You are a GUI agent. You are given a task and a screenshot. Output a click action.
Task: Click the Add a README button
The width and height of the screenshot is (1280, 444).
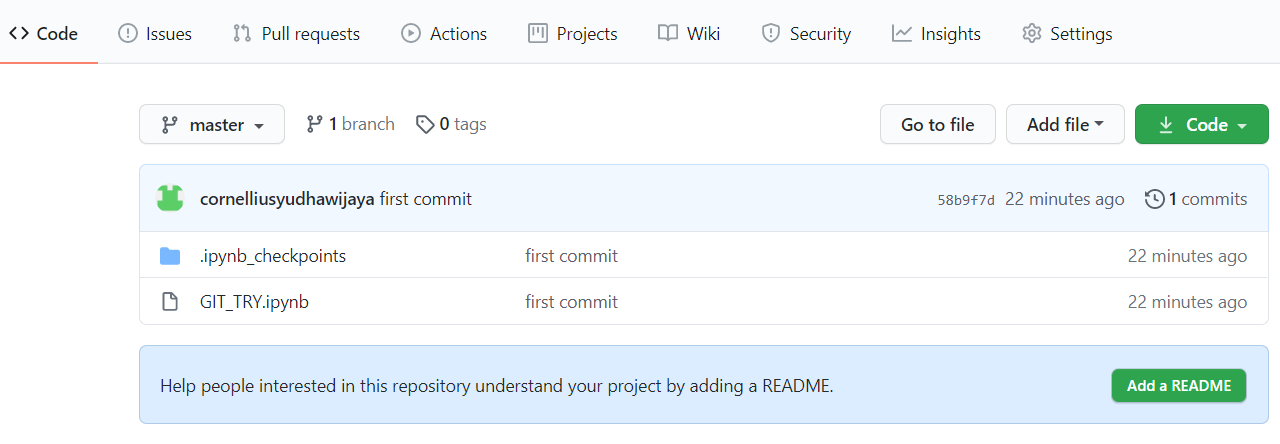pos(1178,386)
